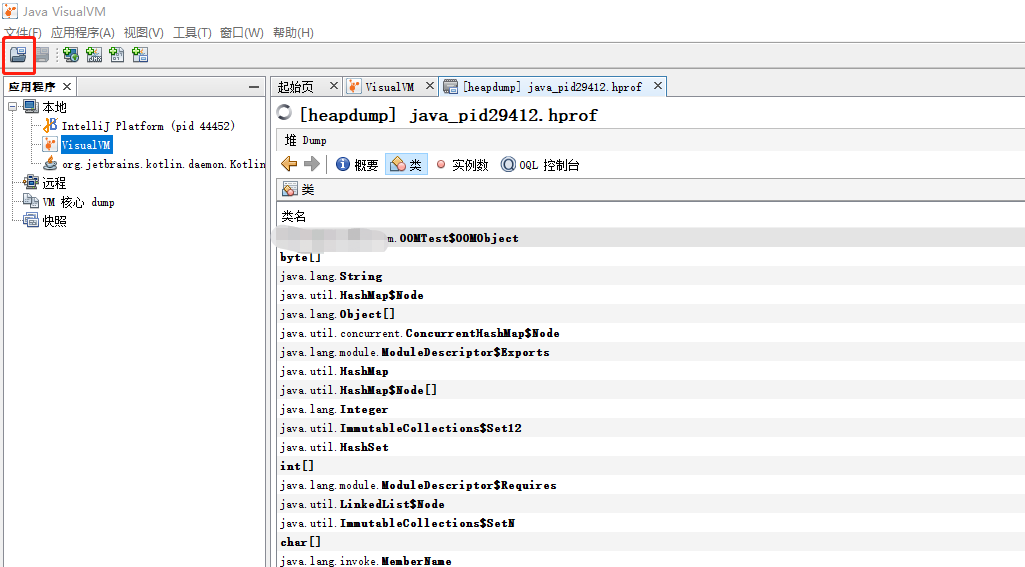Select ModuleDescriptor$Requires class row
The height and width of the screenshot is (567, 1025).
(650, 485)
